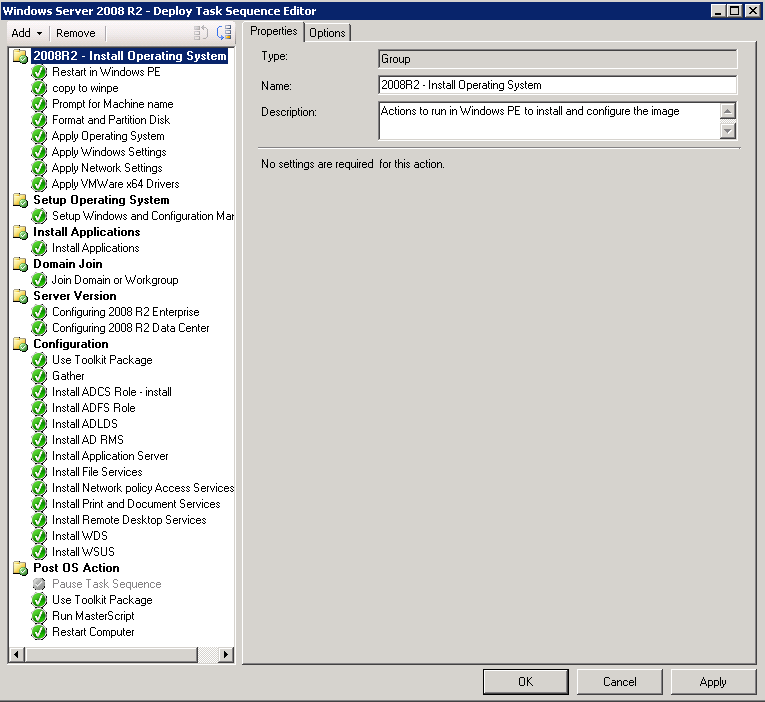765x702 pixels.
Task: Click the green check icon beside Restart in Windows PE
Action: pos(39,72)
